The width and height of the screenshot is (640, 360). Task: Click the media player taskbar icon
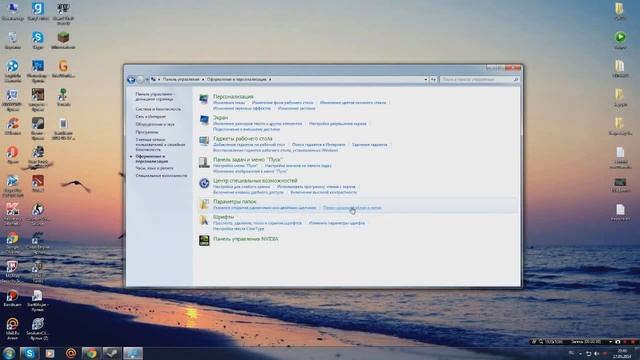tap(50, 353)
